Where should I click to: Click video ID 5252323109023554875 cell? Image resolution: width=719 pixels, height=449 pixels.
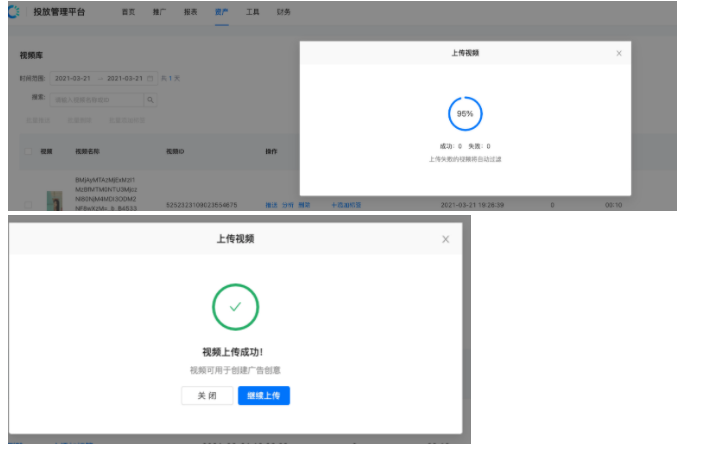(x=202, y=205)
